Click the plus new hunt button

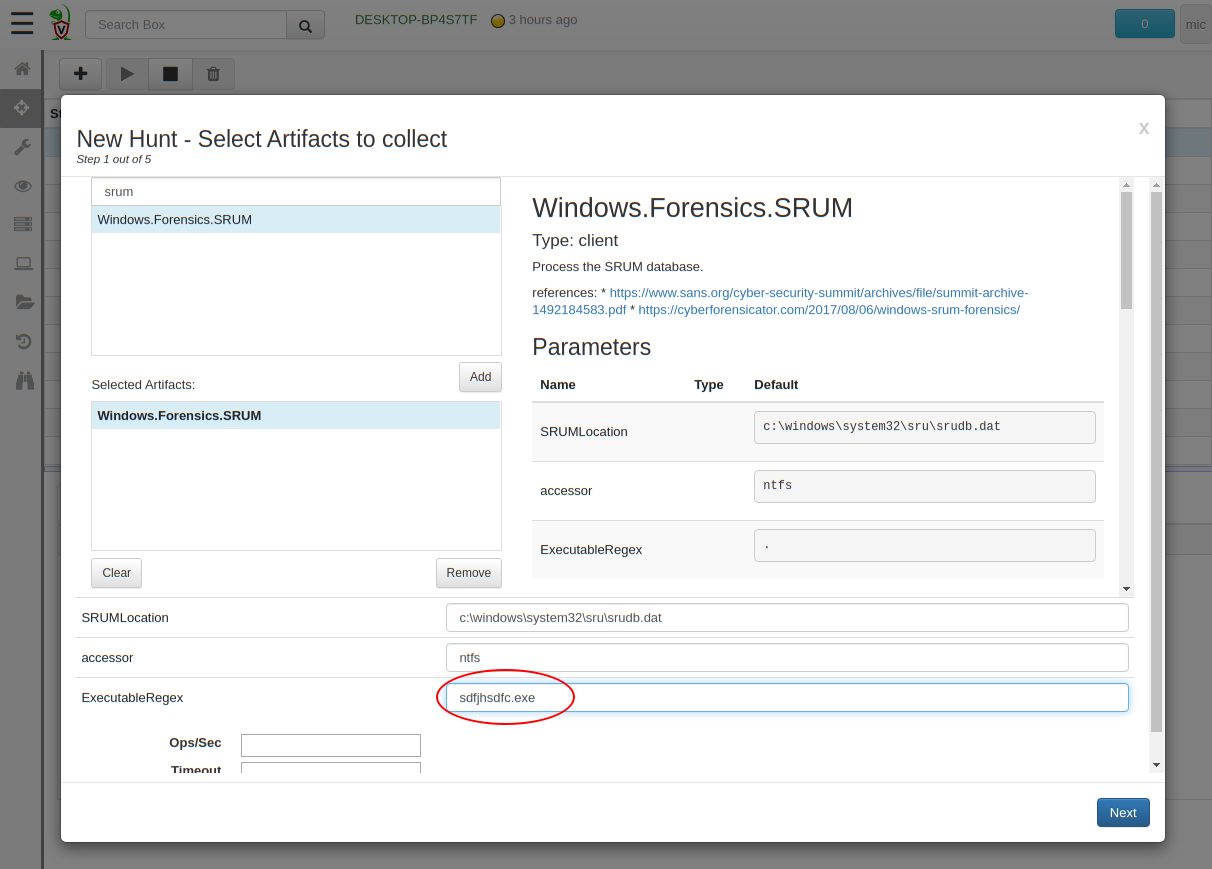80,74
